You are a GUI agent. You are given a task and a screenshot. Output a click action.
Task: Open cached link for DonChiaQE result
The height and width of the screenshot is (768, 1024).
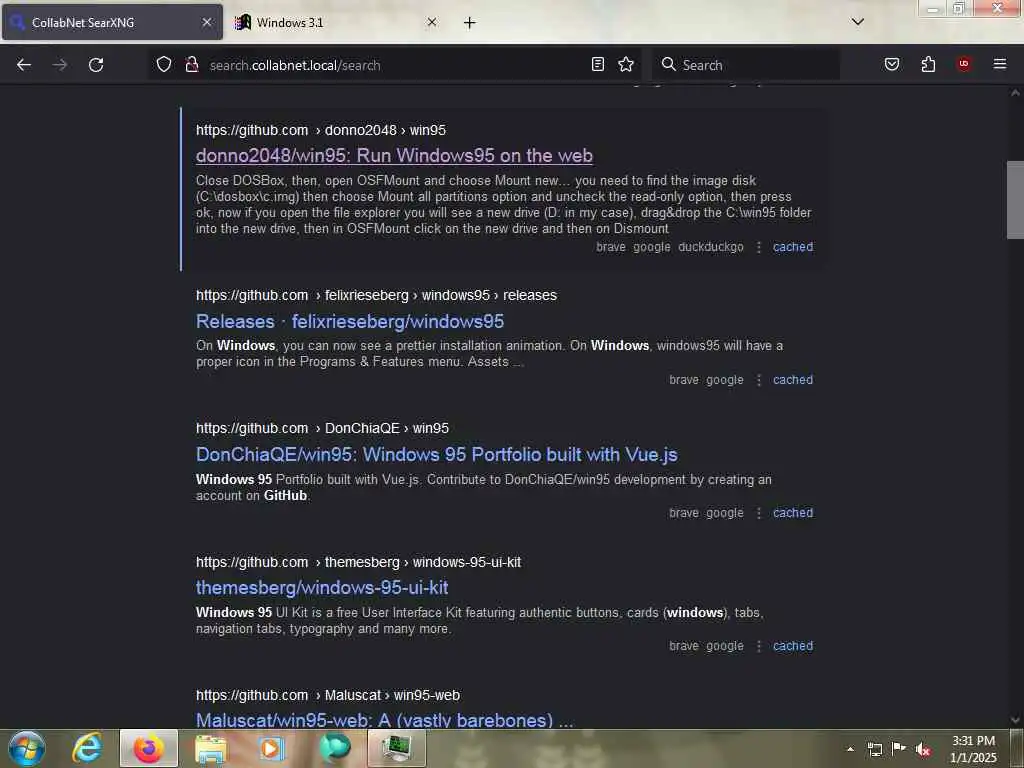(x=793, y=513)
